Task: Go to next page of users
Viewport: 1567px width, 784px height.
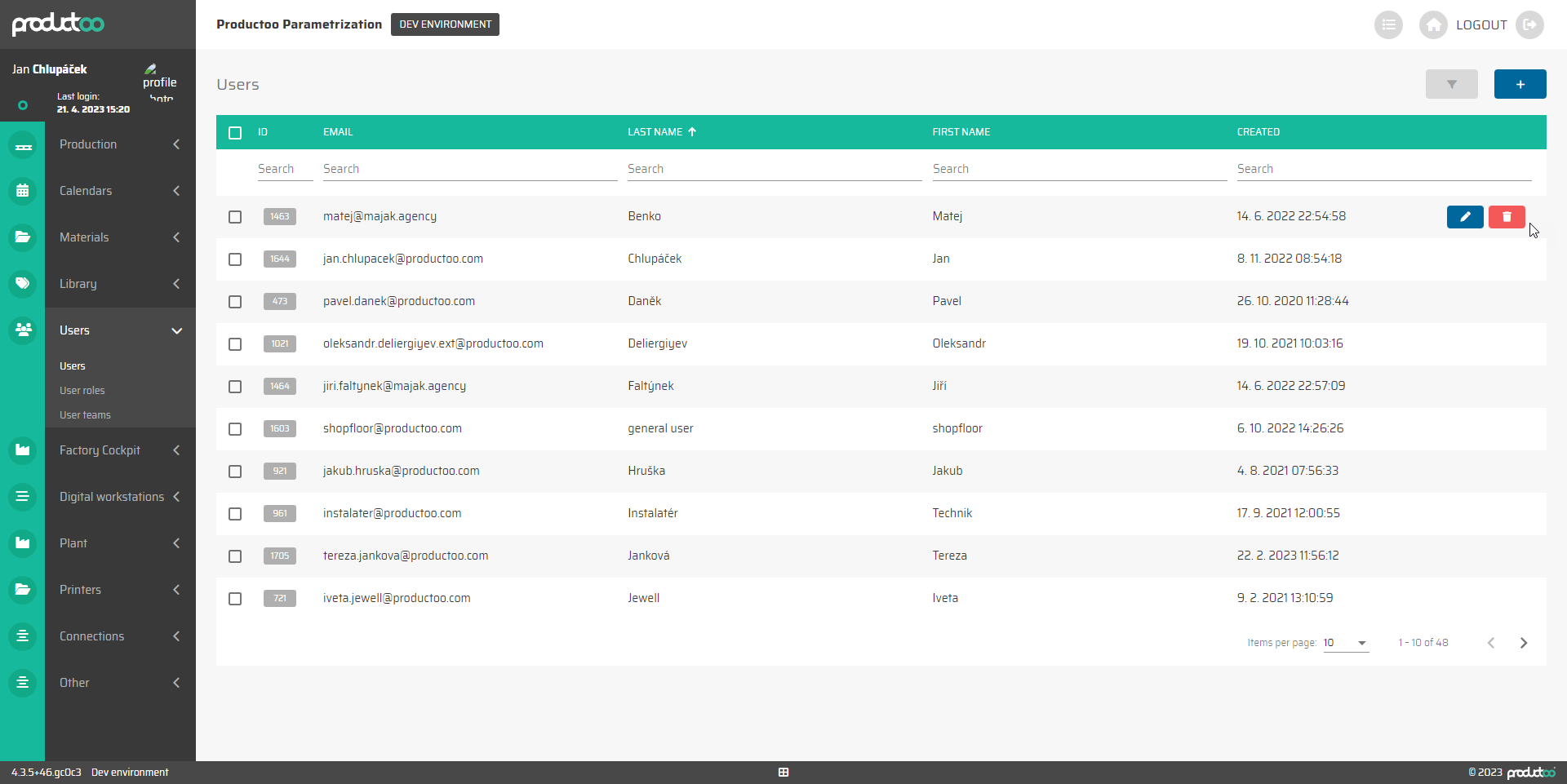Action: coord(1523,643)
